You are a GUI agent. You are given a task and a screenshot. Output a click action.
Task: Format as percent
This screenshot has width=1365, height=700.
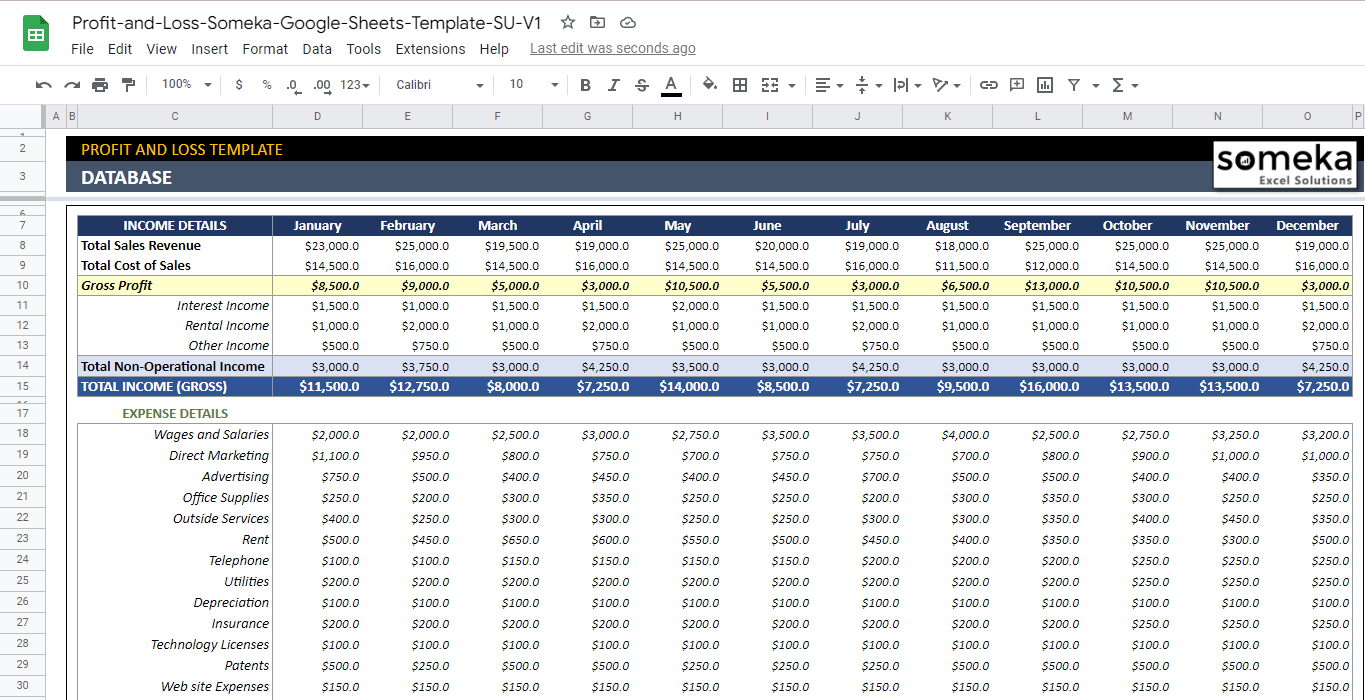(x=267, y=85)
